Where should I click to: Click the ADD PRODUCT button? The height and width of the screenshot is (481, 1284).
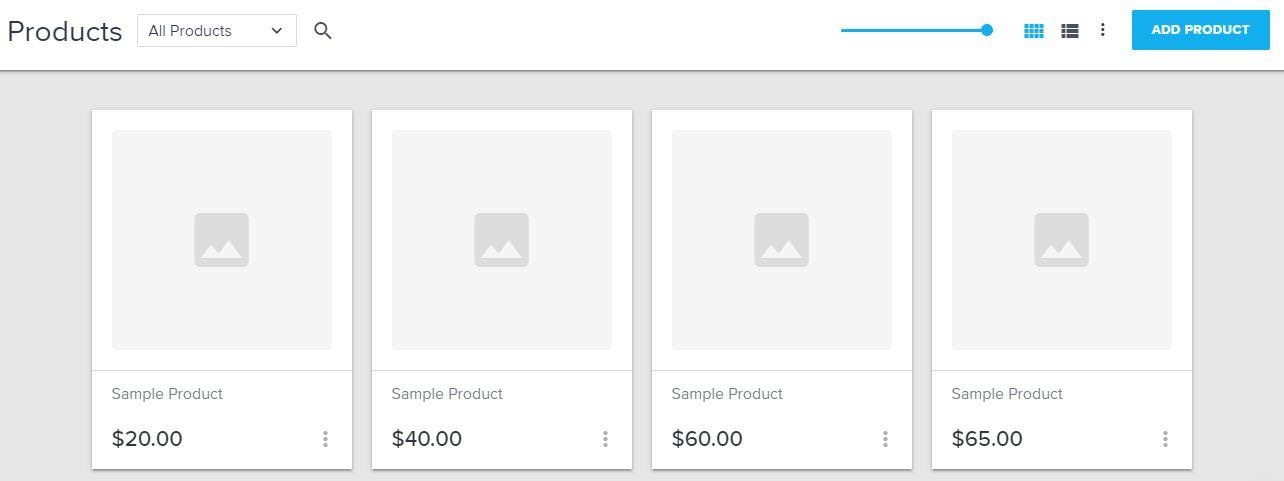1200,30
